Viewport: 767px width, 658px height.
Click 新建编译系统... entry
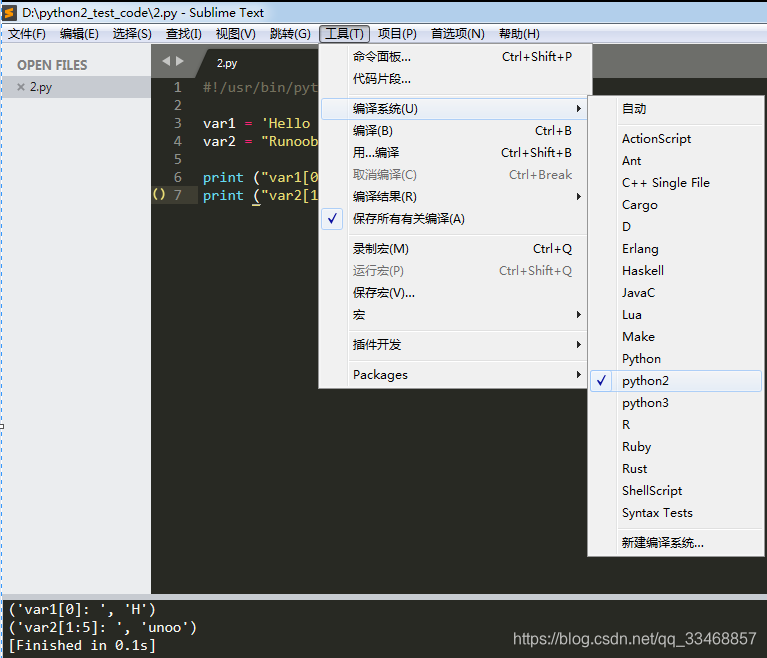tap(676, 543)
